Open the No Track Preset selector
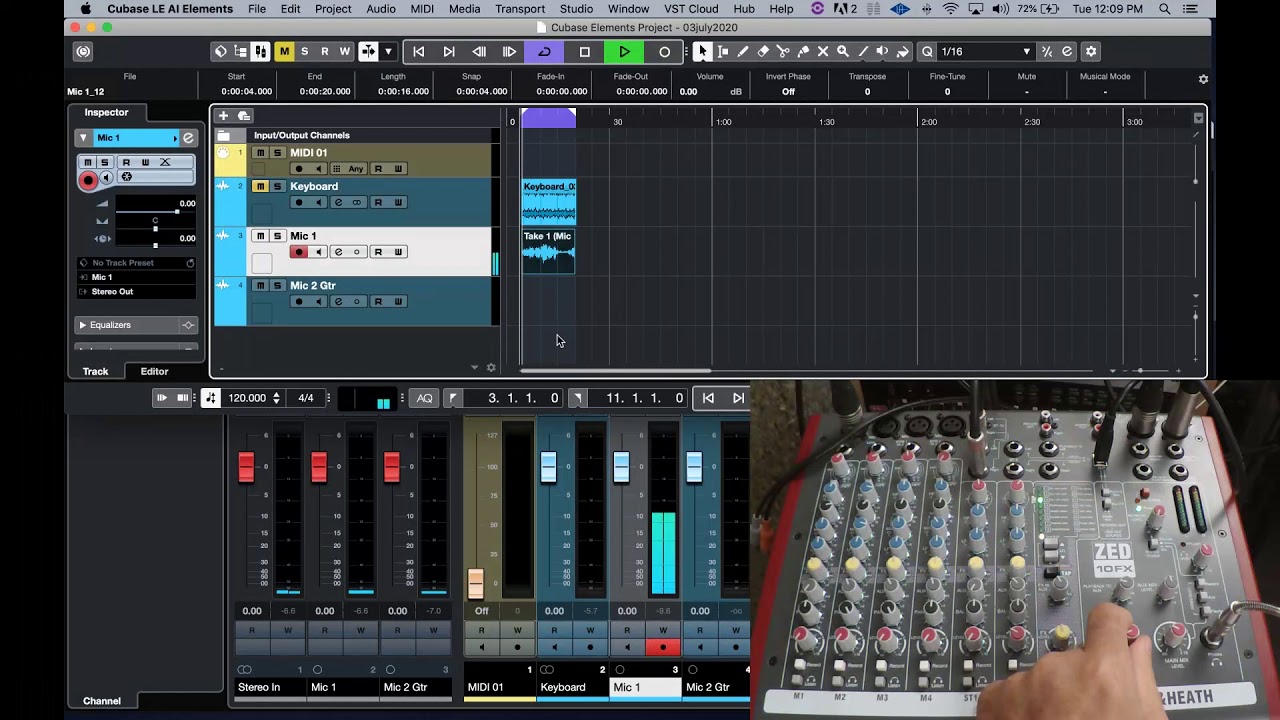This screenshot has height=720, width=1280. coord(136,263)
